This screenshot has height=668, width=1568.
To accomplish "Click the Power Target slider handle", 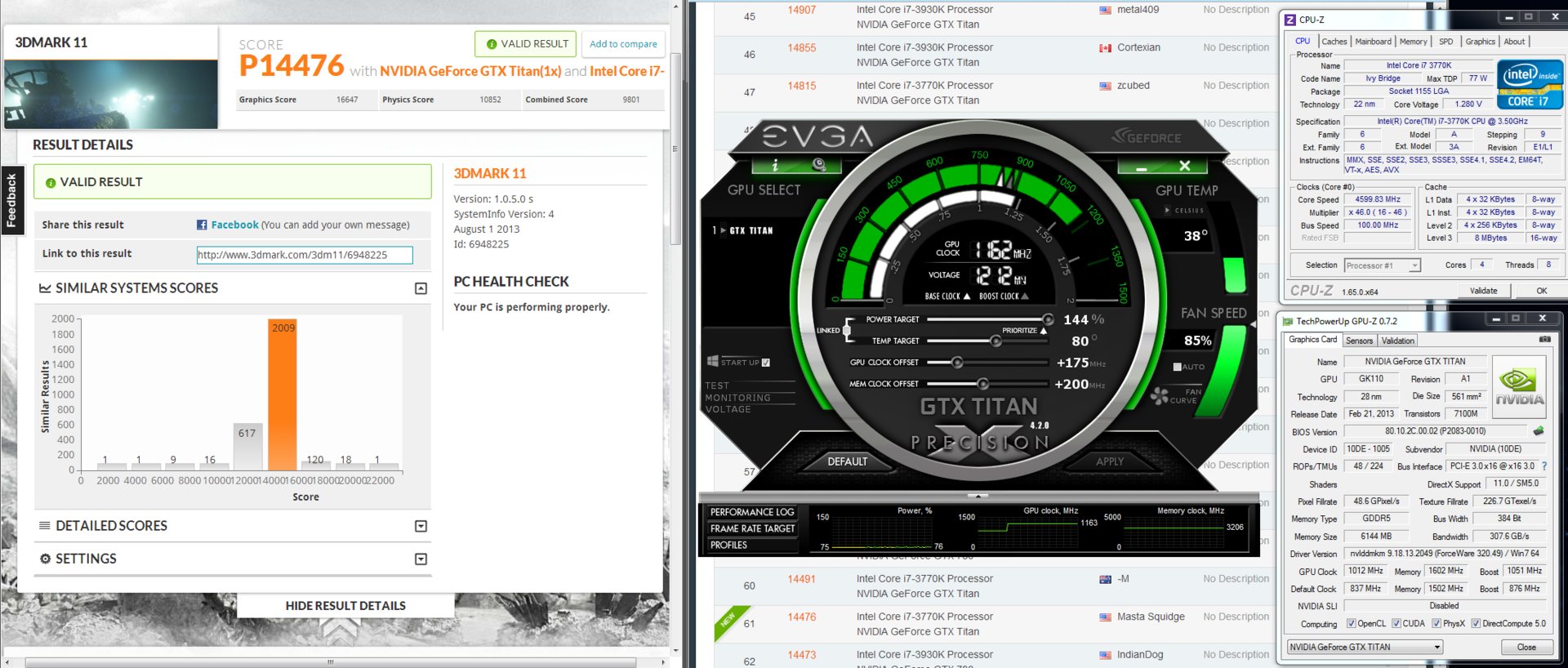I will pos(1048,319).
